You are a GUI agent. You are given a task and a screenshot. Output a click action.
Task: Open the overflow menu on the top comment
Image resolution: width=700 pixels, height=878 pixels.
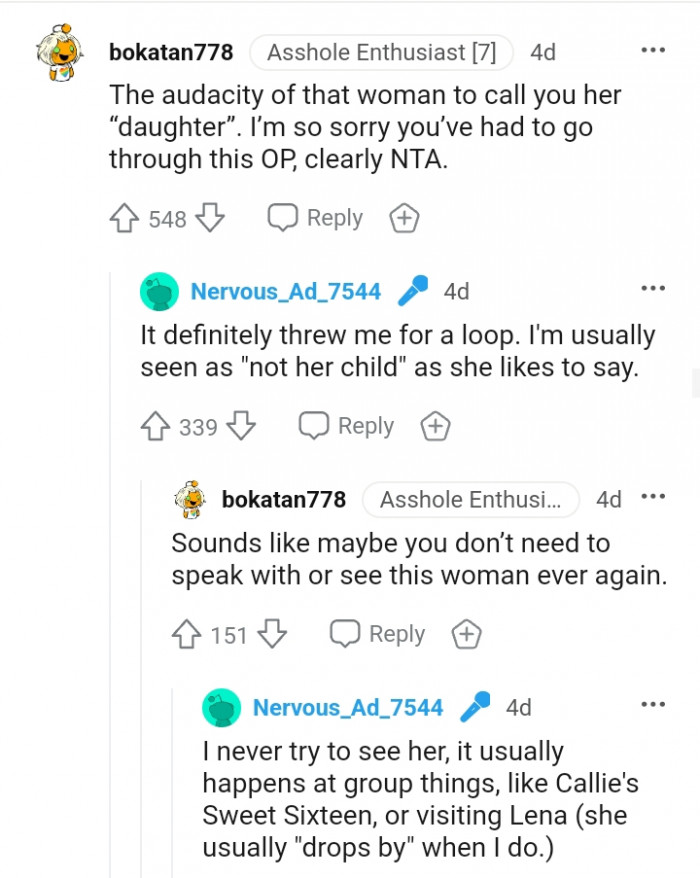(x=653, y=48)
